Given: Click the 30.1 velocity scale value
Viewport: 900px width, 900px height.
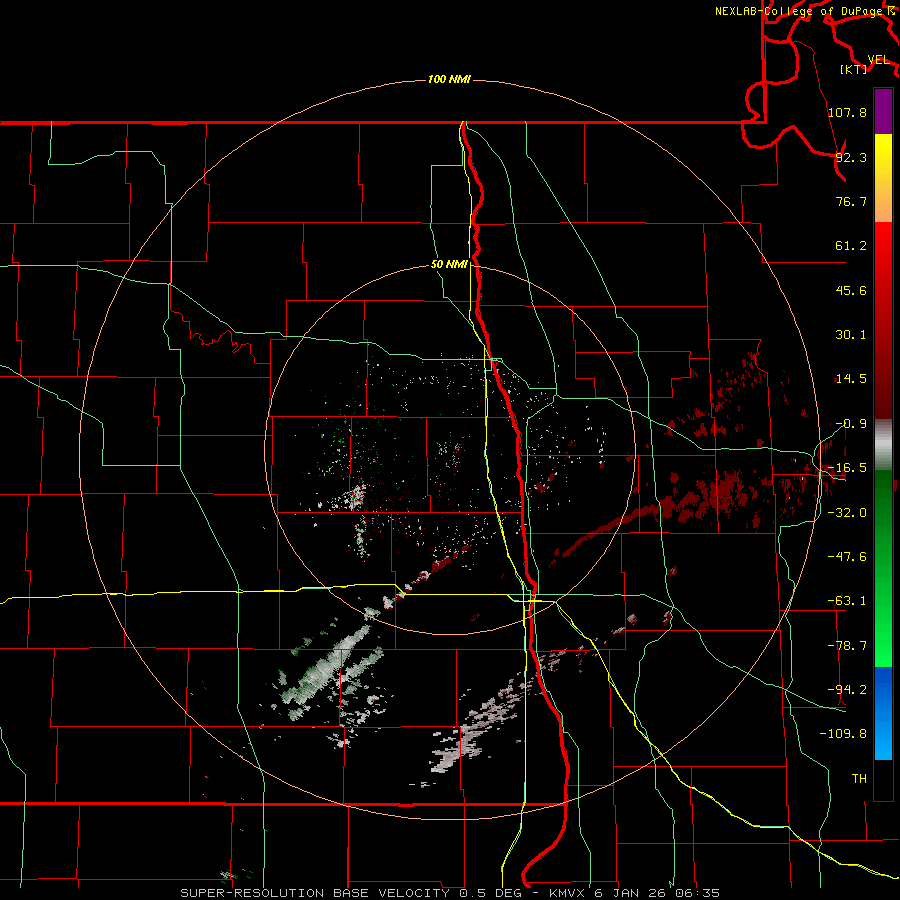Looking at the screenshot, I should (851, 335).
